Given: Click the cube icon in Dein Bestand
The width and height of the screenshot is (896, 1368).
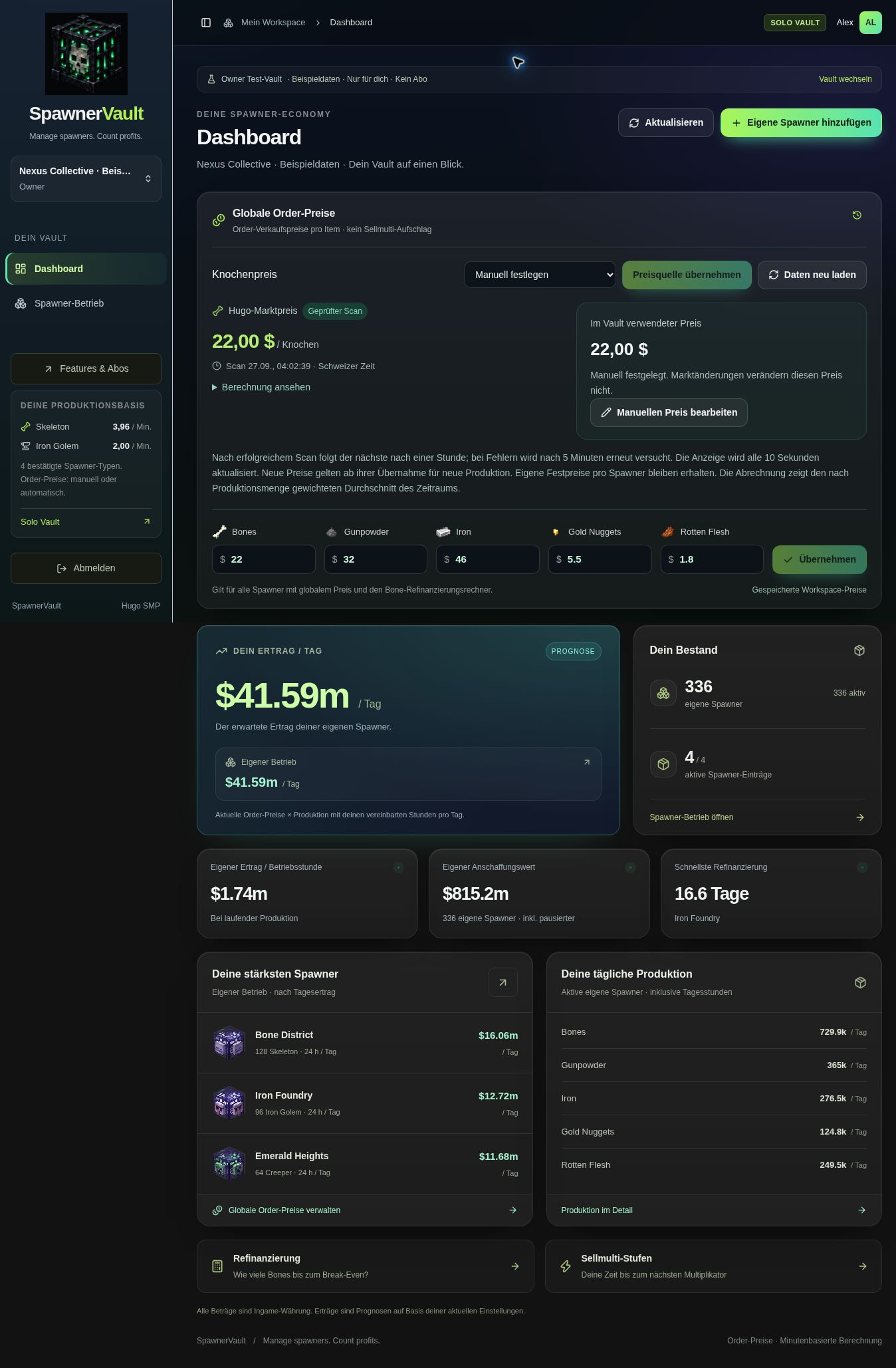Looking at the screenshot, I should [x=859, y=650].
